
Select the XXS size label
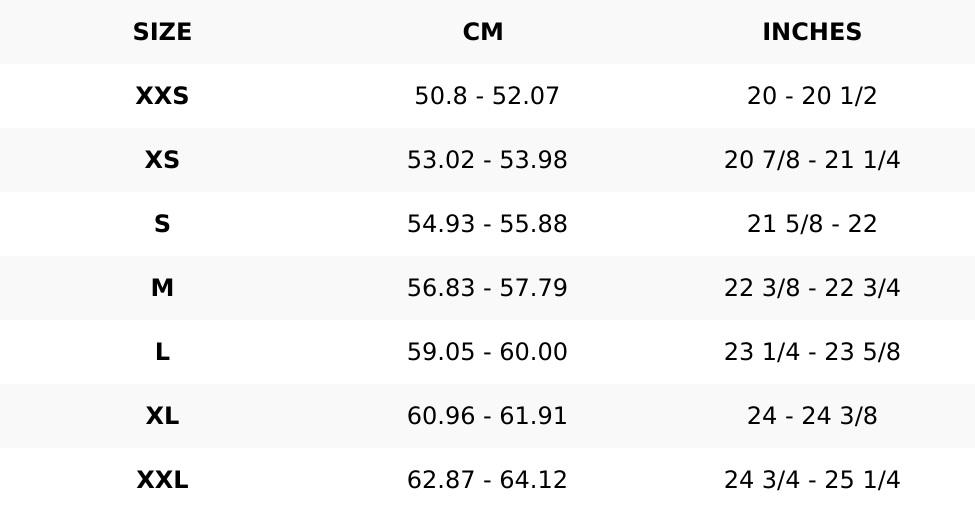(162, 96)
